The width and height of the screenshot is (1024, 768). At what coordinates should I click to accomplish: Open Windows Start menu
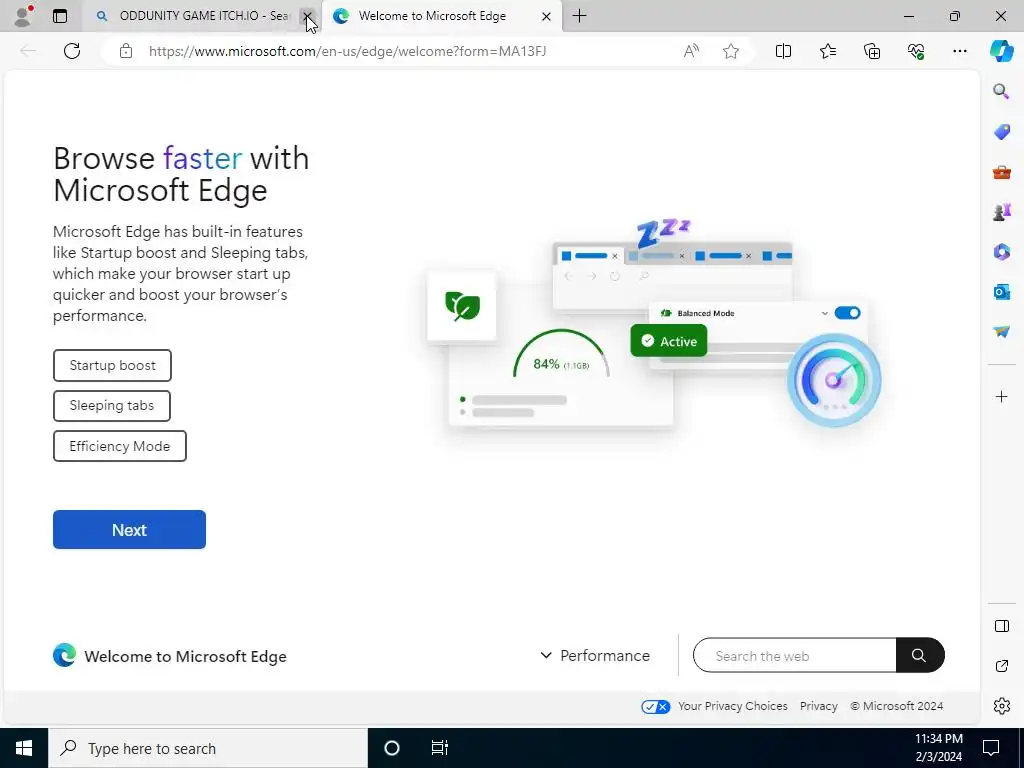pos(24,748)
